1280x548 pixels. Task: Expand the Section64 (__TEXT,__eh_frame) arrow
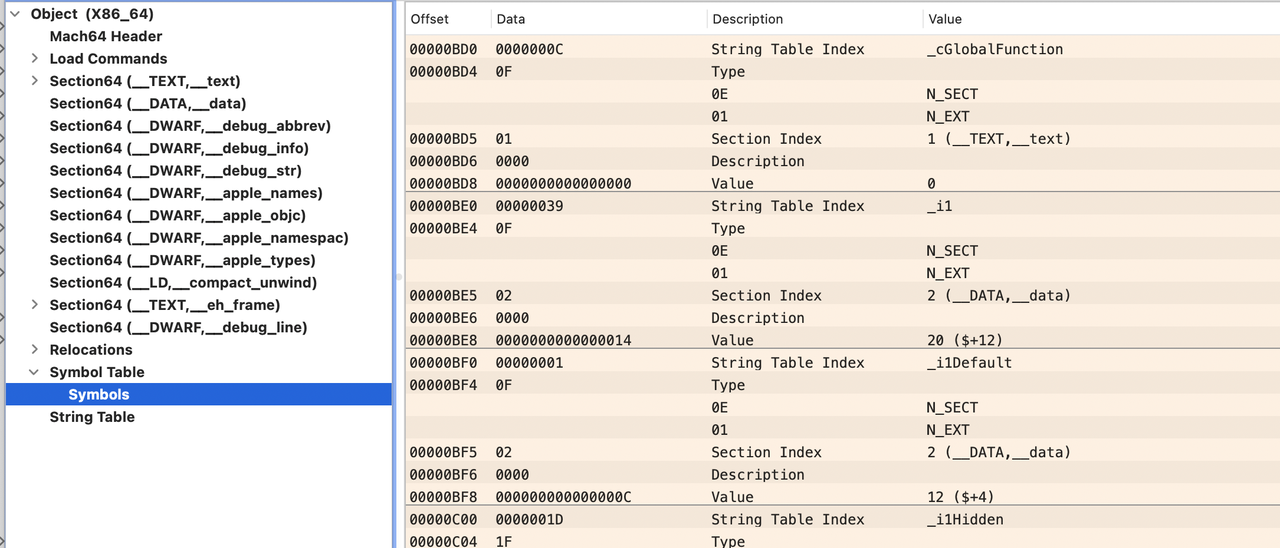35,305
